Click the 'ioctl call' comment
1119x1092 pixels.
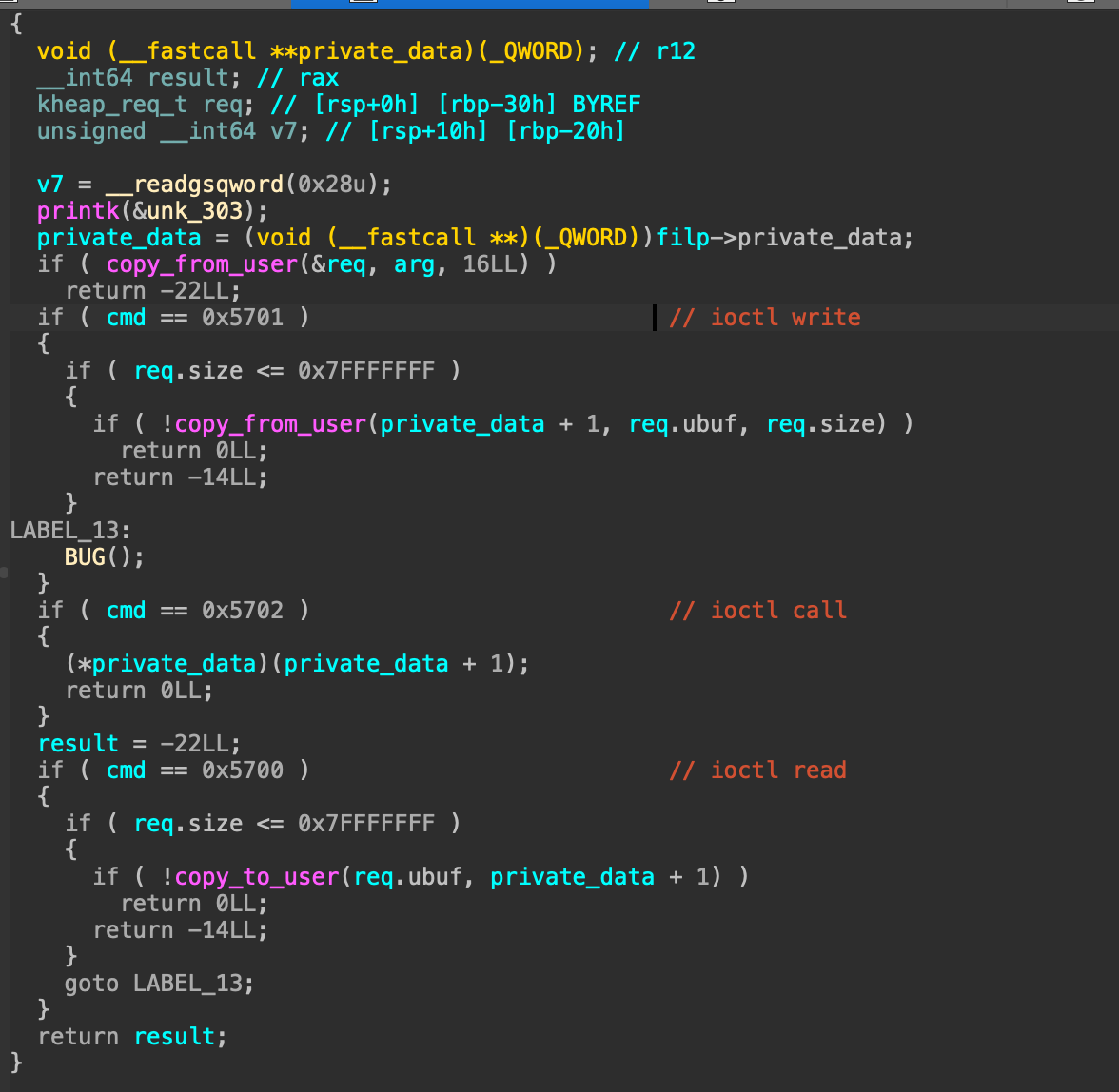point(758,611)
